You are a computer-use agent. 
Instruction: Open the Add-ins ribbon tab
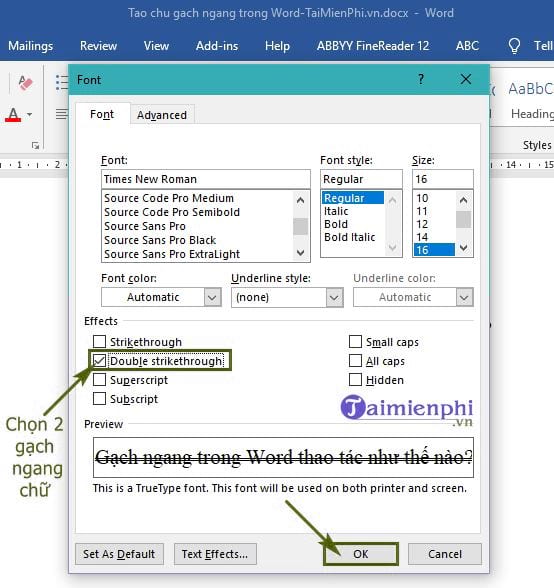217,46
